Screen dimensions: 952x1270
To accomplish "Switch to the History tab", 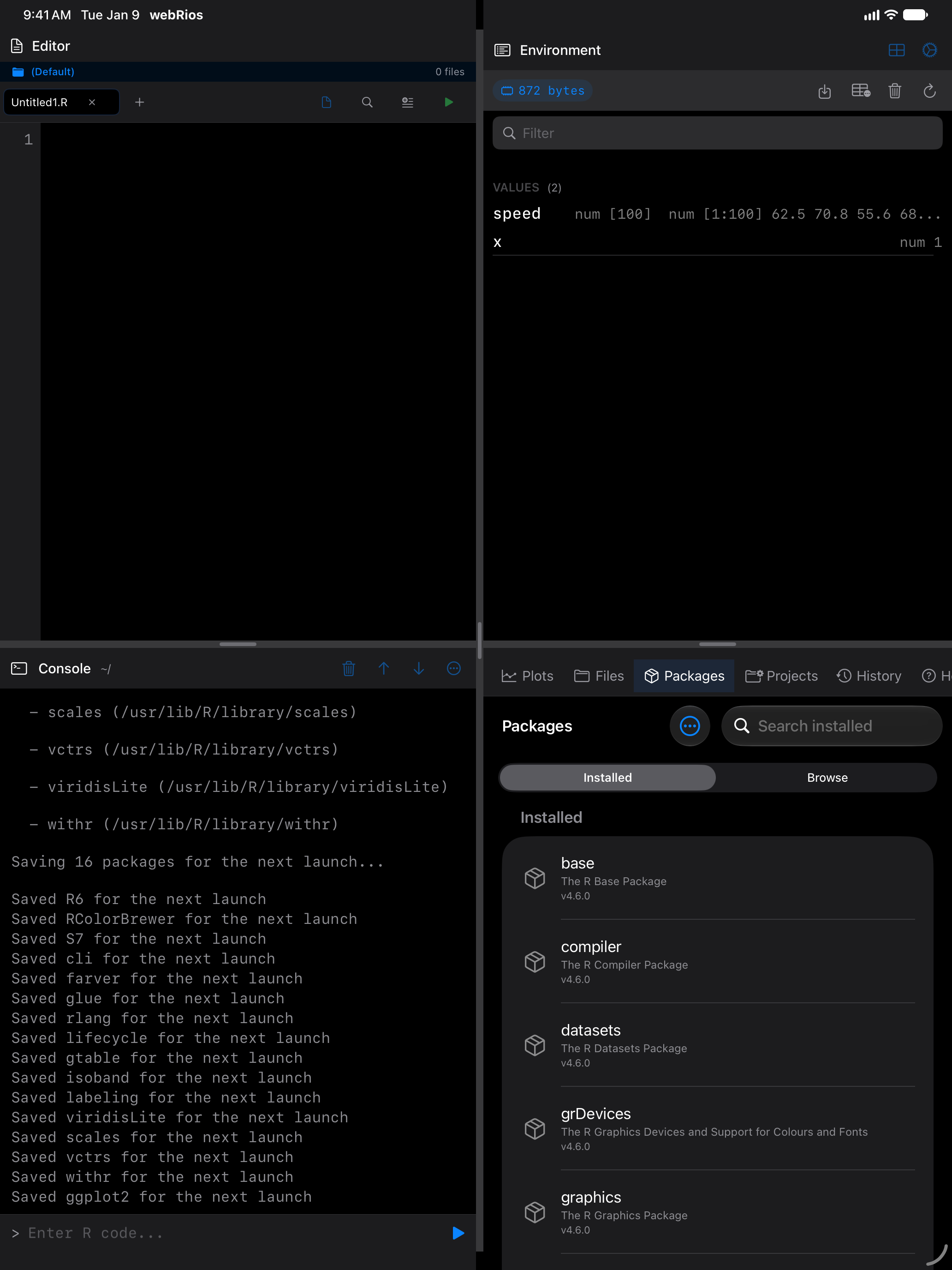I will 869,676.
